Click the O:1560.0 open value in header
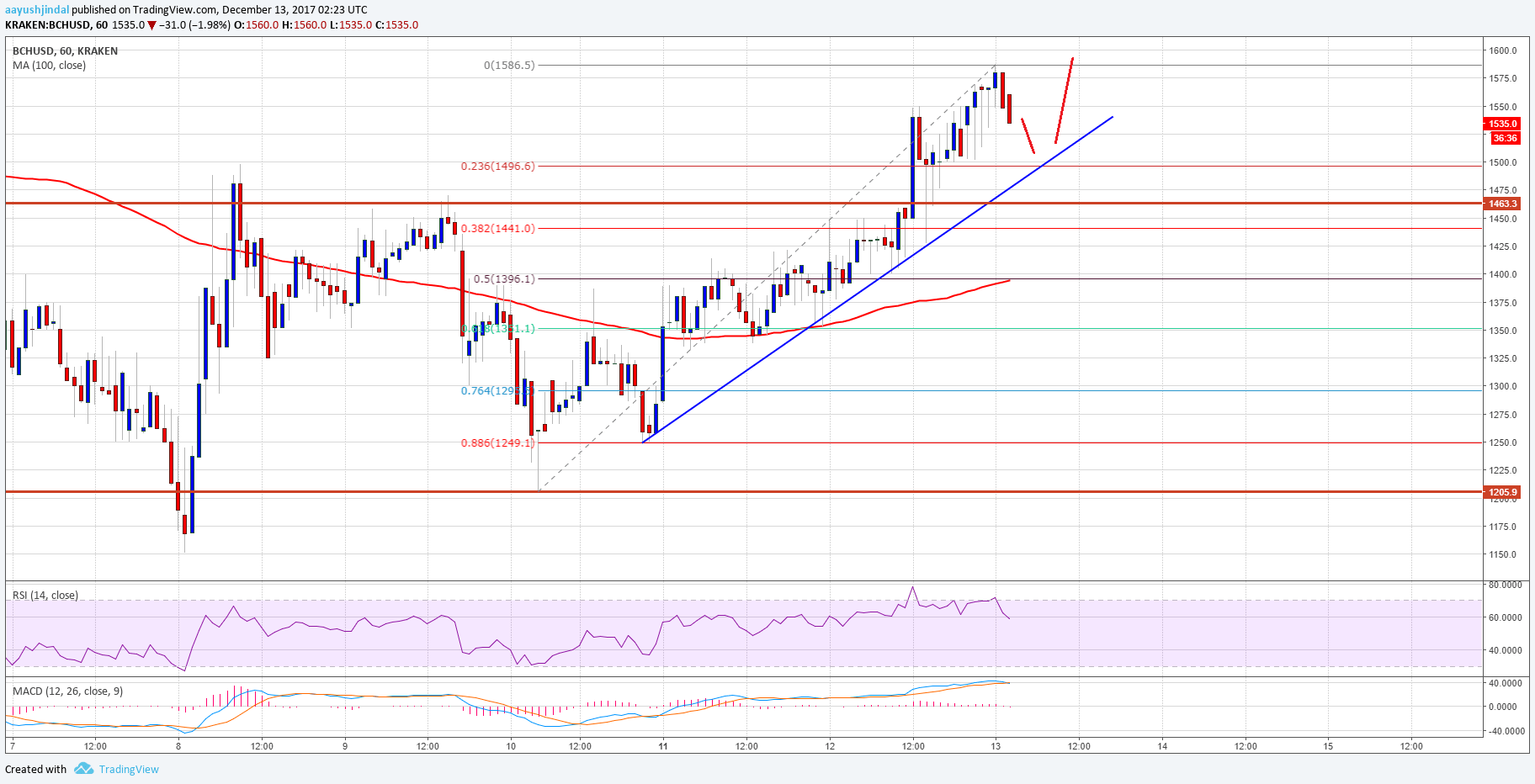The height and width of the screenshot is (784, 1535). (256, 25)
